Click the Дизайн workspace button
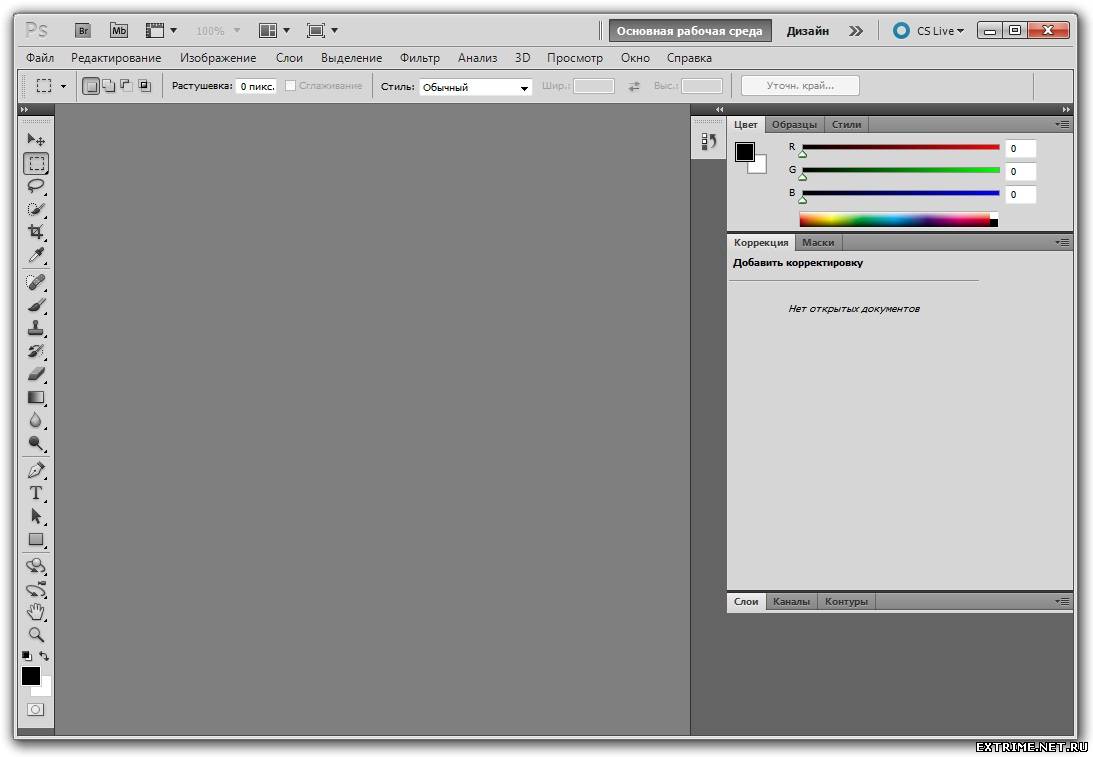 pos(807,31)
